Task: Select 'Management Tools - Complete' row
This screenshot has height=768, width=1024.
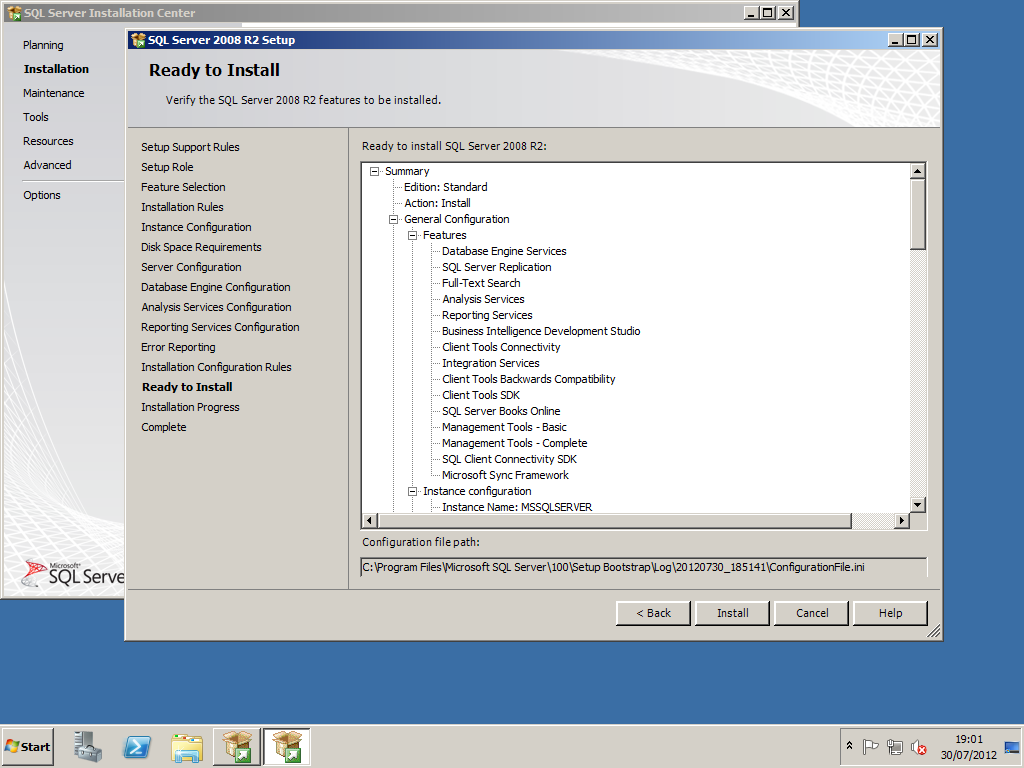Action: 515,443
